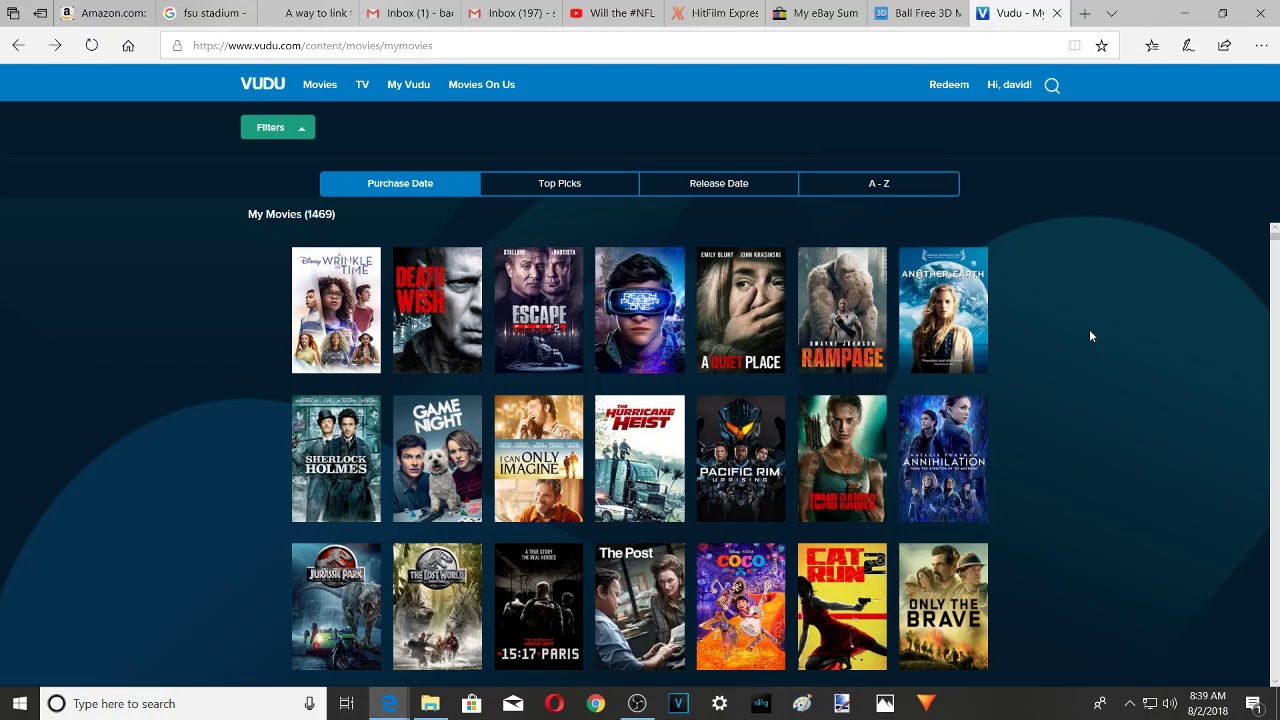Sort movies by Top Picks
The image size is (1280, 720).
pyautogui.click(x=559, y=183)
